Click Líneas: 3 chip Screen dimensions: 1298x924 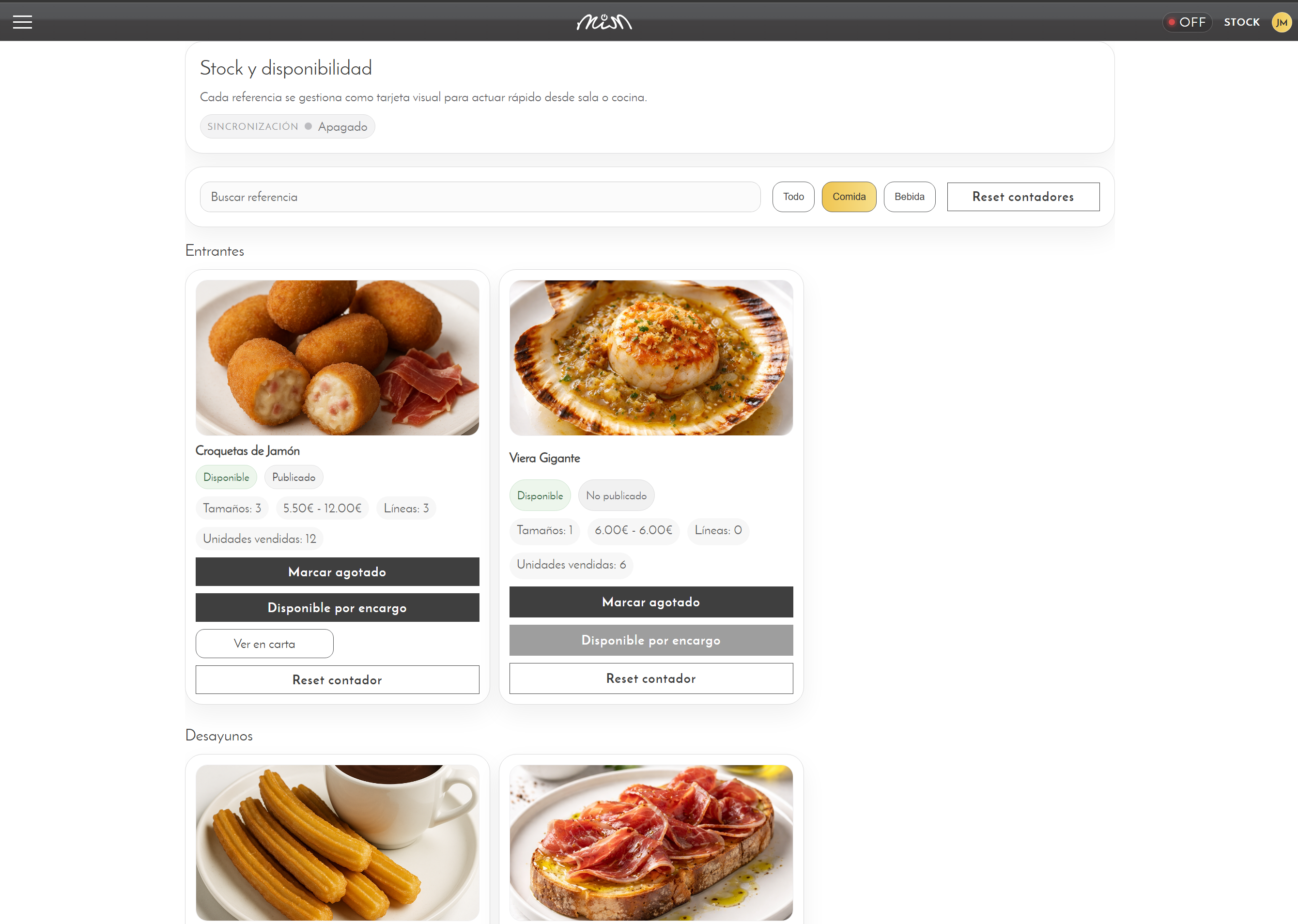(x=406, y=508)
